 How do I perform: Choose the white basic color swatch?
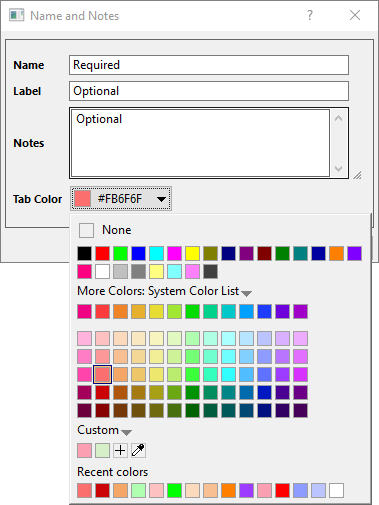pyautogui.click(x=102, y=271)
